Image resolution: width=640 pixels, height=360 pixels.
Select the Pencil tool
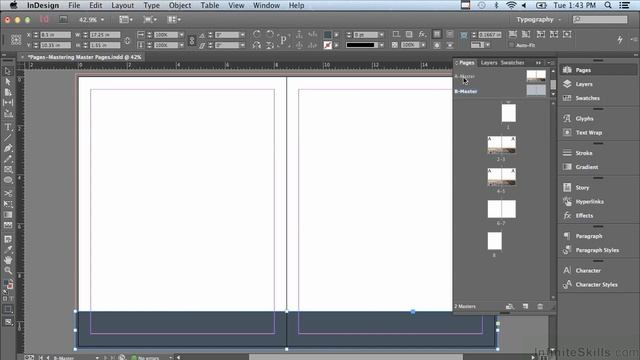click(x=8, y=159)
